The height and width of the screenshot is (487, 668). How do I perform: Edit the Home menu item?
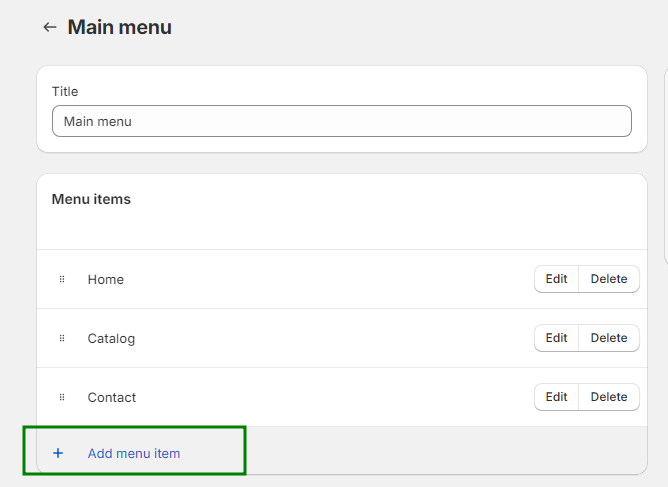point(556,279)
